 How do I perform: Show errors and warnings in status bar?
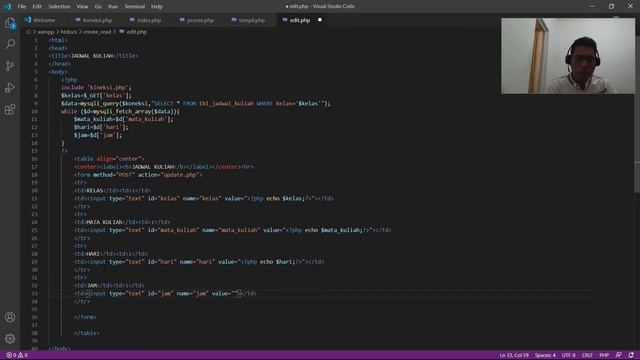(x=17, y=355)
